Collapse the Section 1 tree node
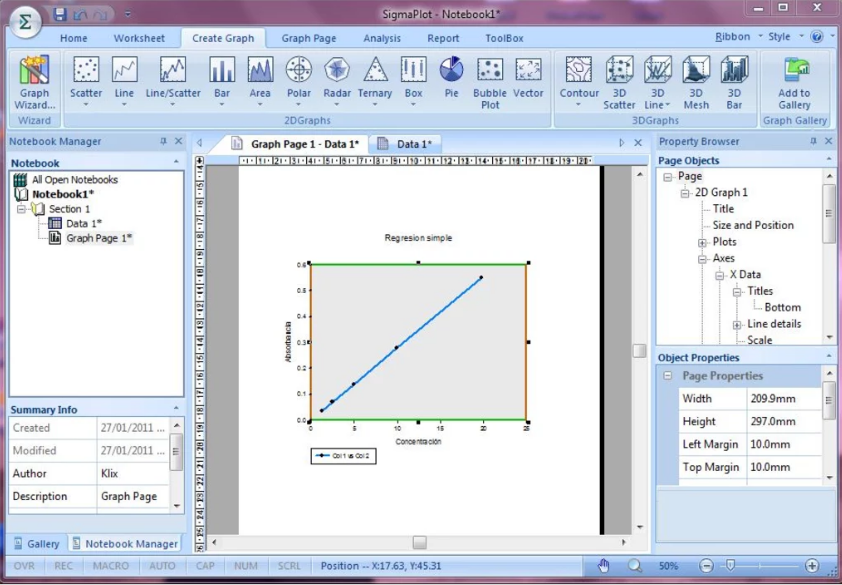 [x=21, y=209]
